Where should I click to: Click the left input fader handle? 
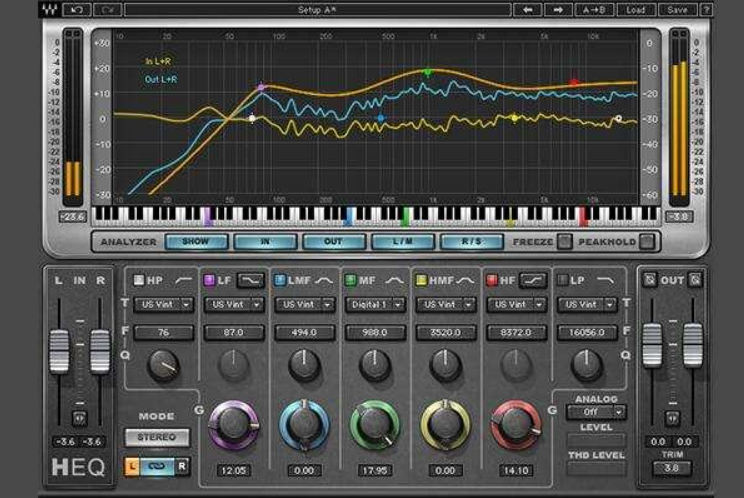59,351
